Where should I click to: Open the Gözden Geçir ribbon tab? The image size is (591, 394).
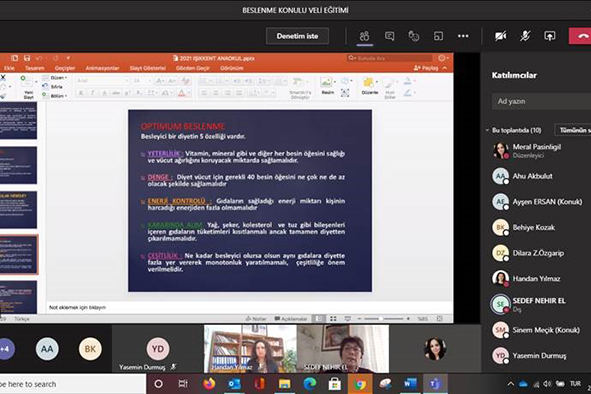(x=193, y=68)
